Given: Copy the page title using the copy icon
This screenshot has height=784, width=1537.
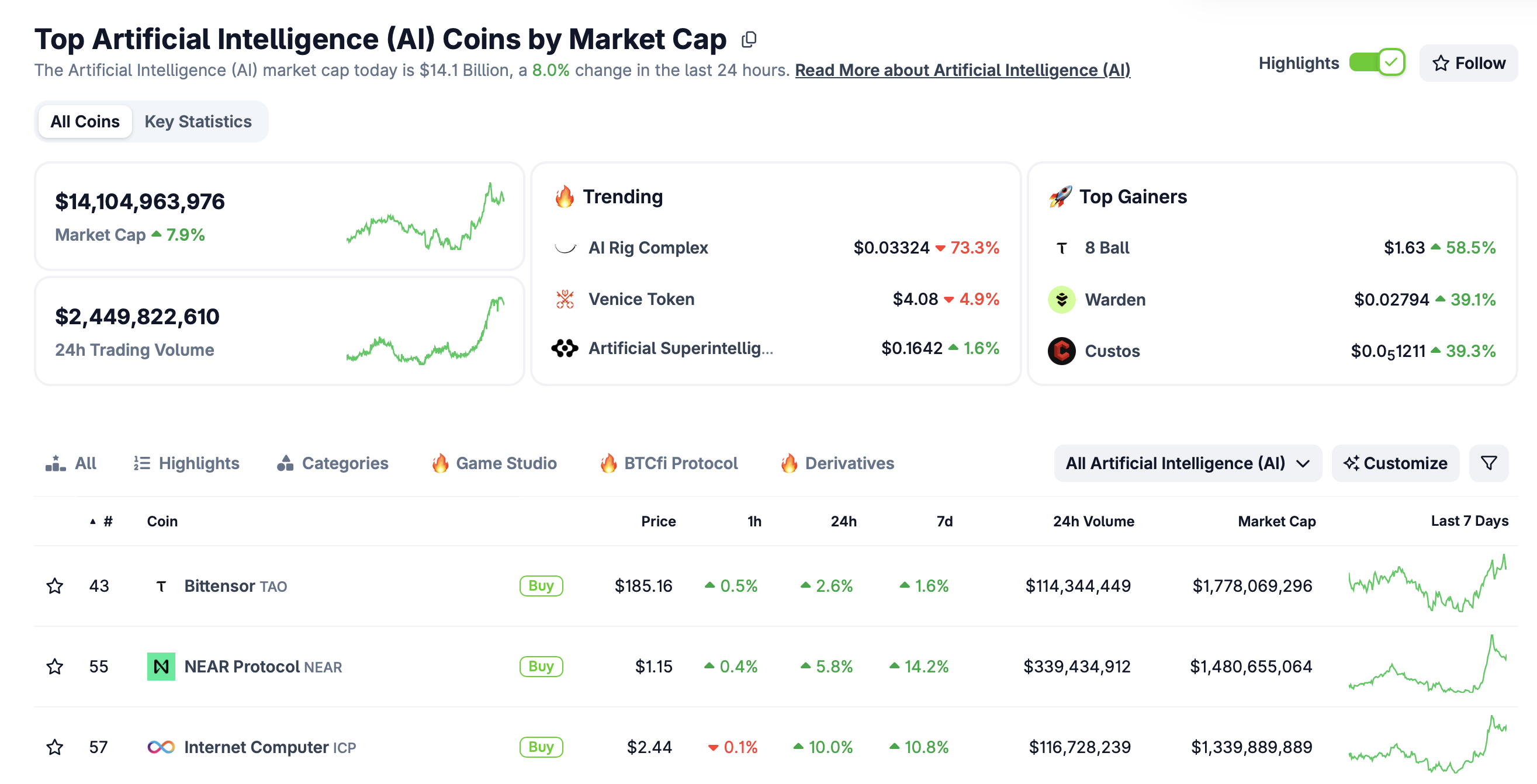Looking at the screenshot, I should point(749,39).
